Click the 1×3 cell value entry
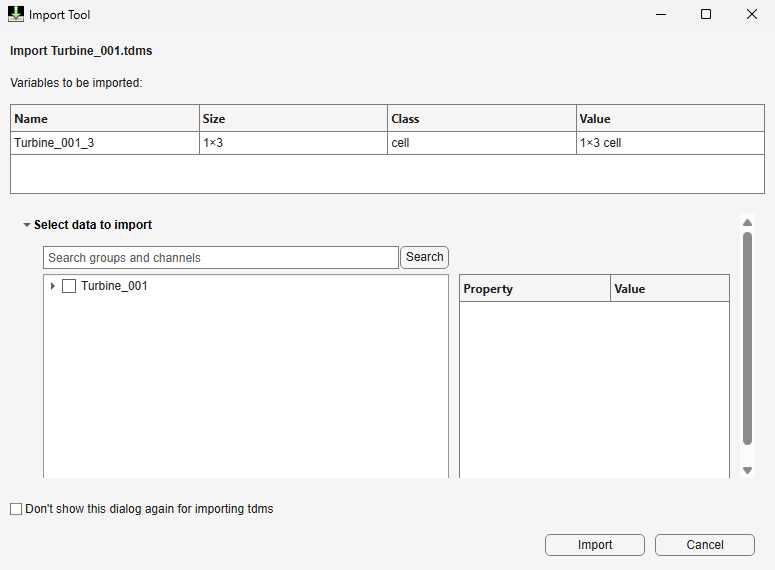Viewport: 775px width, 570px height. [670, 143]
